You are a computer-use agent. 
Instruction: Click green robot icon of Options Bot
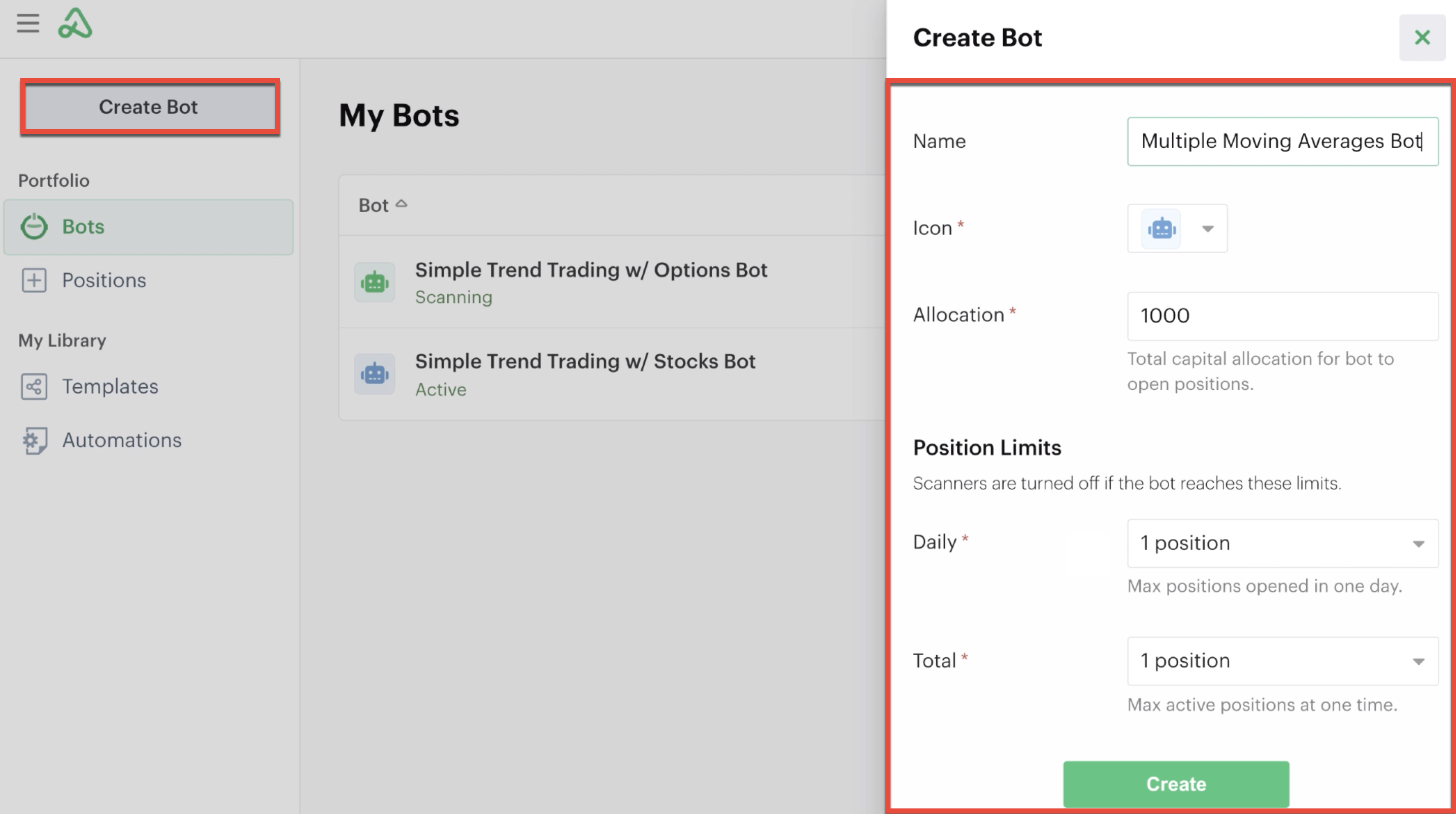click(x=374, y=282)
